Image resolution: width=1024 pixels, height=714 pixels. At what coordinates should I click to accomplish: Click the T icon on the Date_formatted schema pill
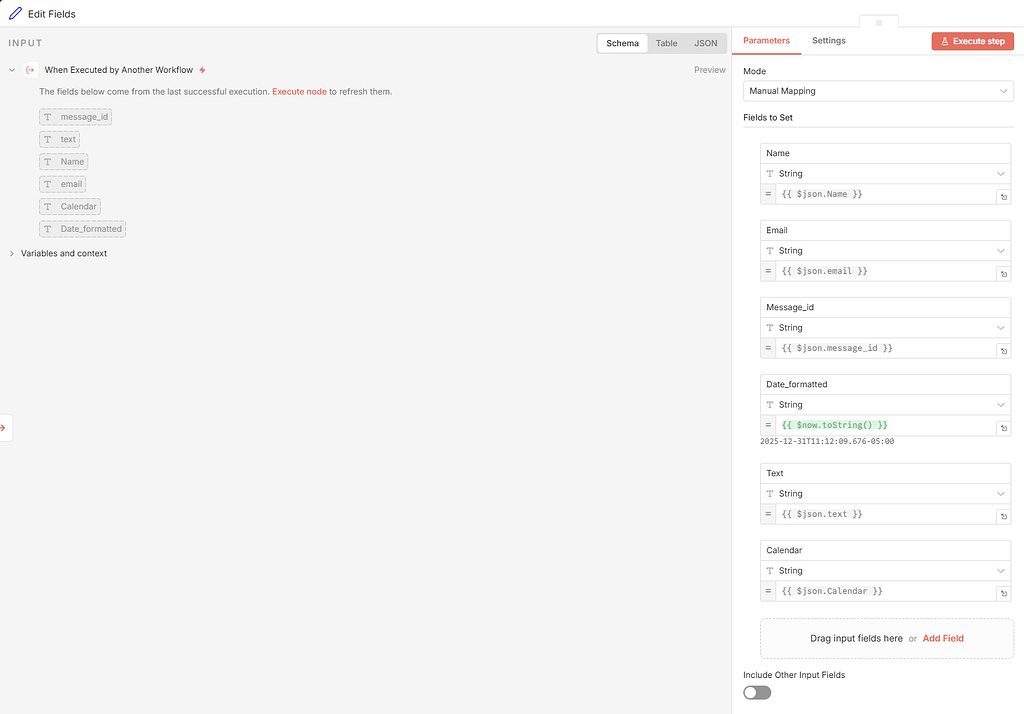coord(47,228)
